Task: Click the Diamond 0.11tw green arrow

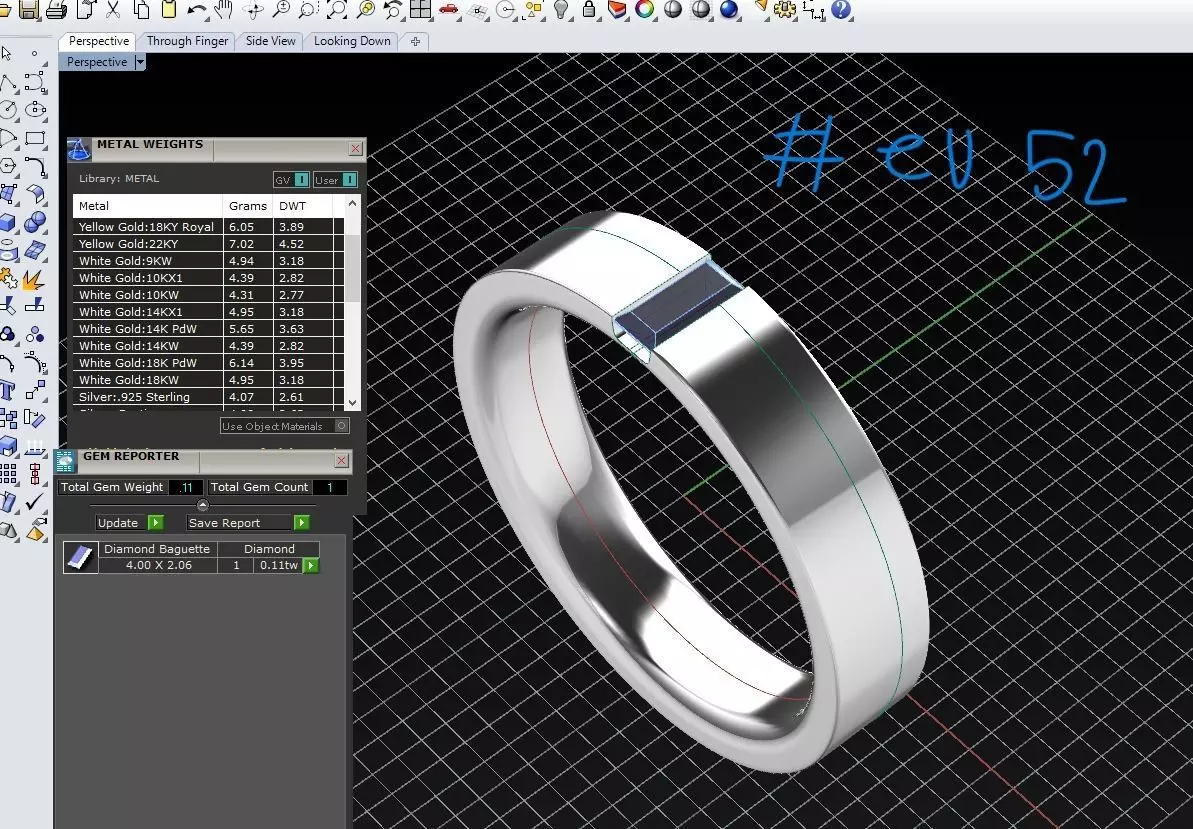Action: point(310,565)
